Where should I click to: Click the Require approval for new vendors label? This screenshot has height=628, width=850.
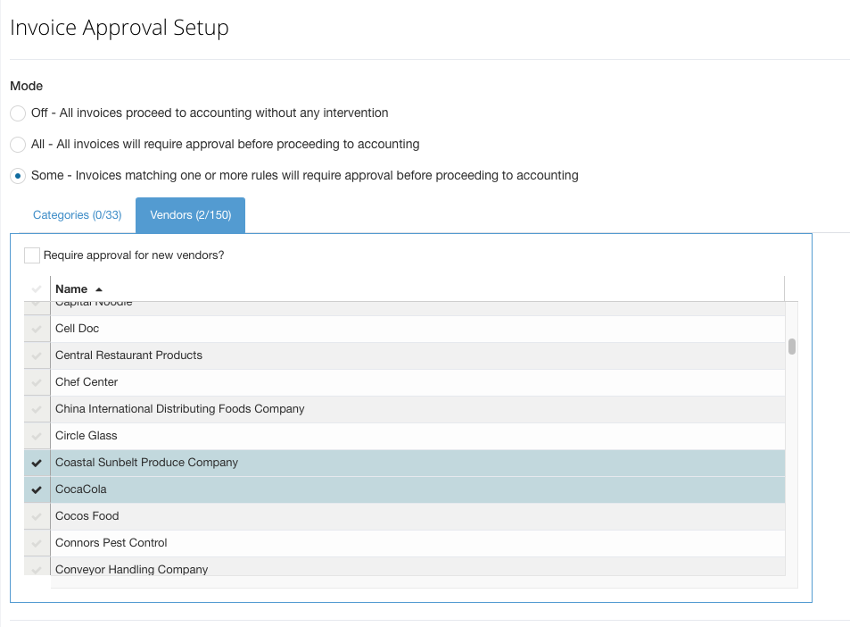pos(134,255)
